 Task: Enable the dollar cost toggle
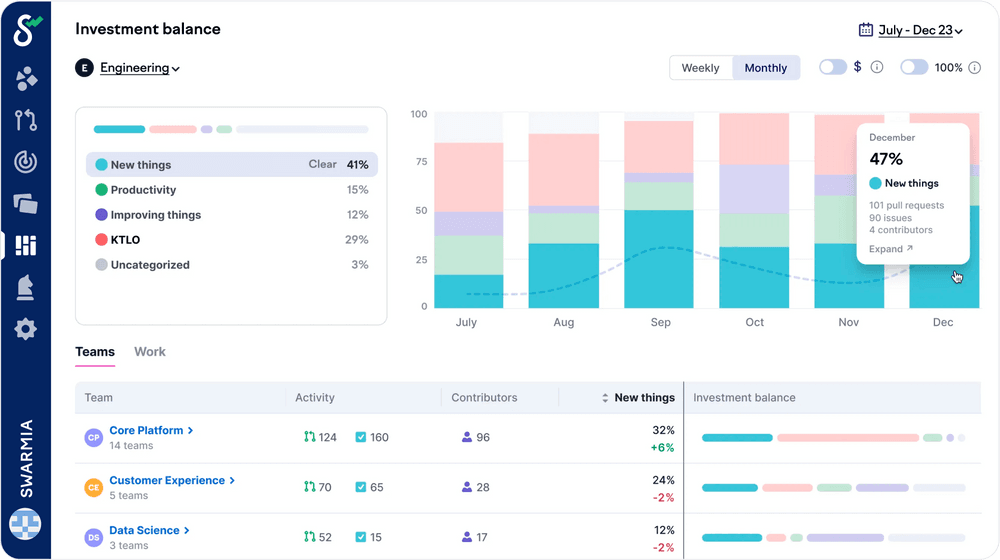[832, 68]
